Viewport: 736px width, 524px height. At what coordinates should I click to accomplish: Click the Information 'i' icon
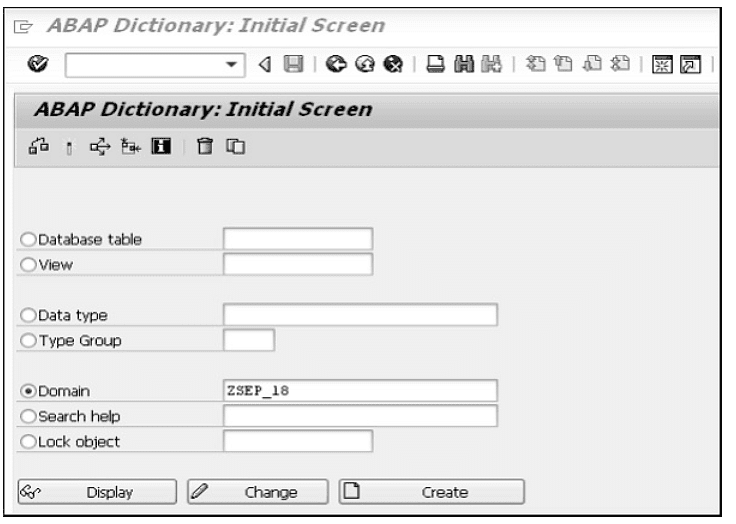coord(161,146)
